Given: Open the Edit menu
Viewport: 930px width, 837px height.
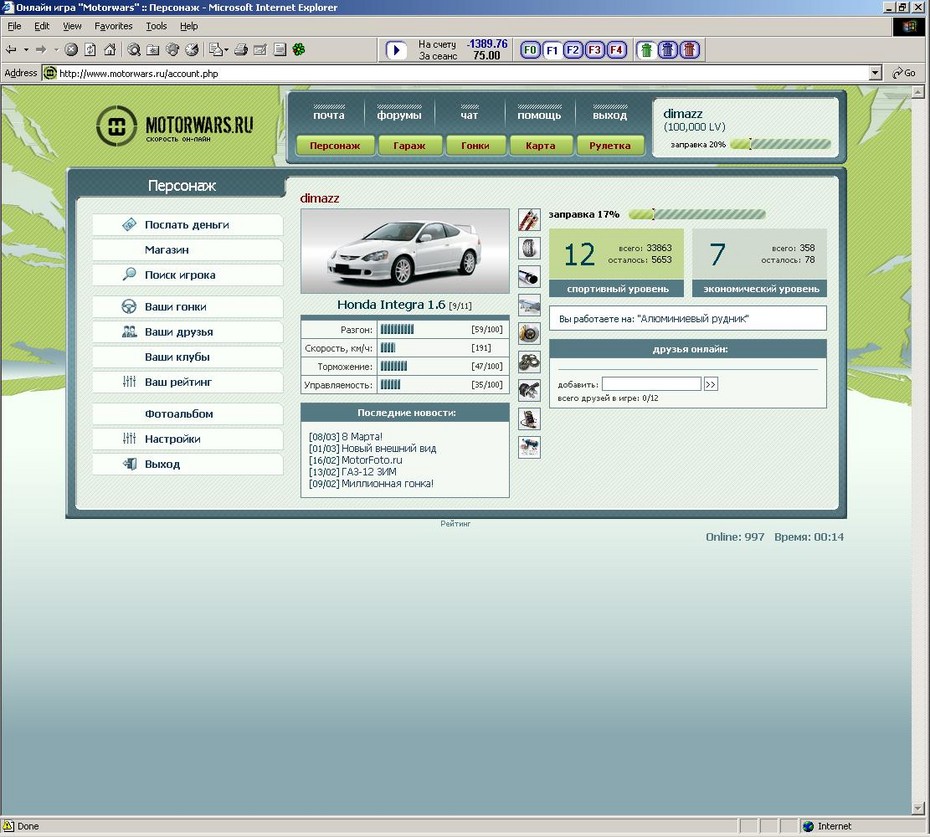Looking at the screenshot, I should click(x=42, y=26).
